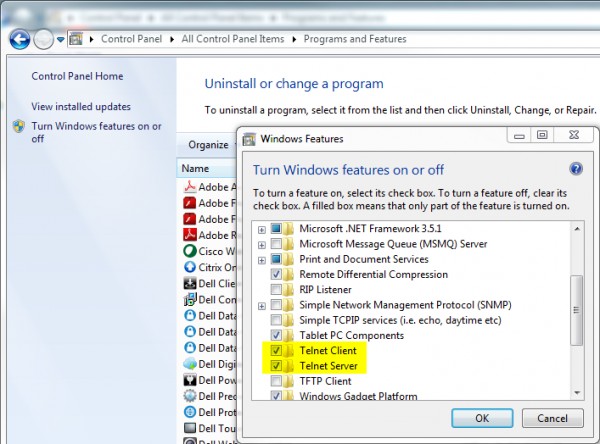Viewport: 600px width, 444px height.
Task: Toggle Print and Document Services checkbox
Action: click(x=276, y=259)
